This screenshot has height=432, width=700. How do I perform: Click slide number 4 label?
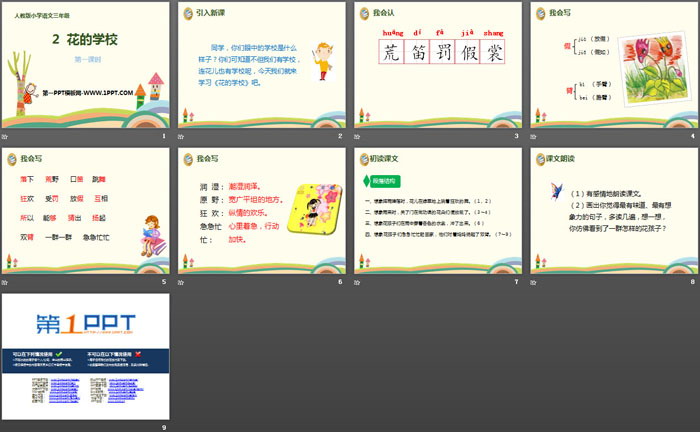coord(692,136)
